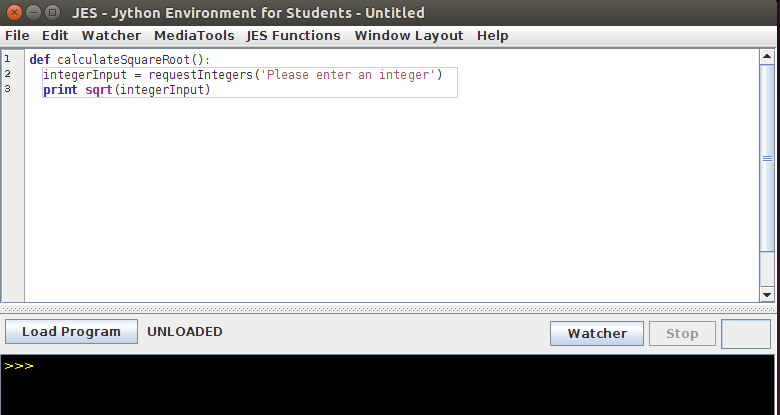The width and height of the screenshot is (780, 415).
Task: Click the requestIntegers line in the editor
Action: coord(242,75)
